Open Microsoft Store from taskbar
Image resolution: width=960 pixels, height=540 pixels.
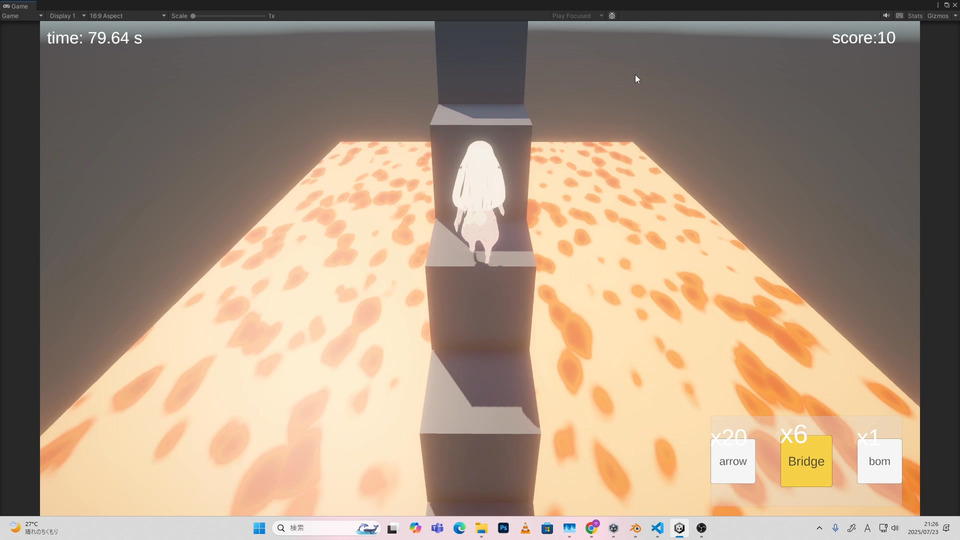547,528
